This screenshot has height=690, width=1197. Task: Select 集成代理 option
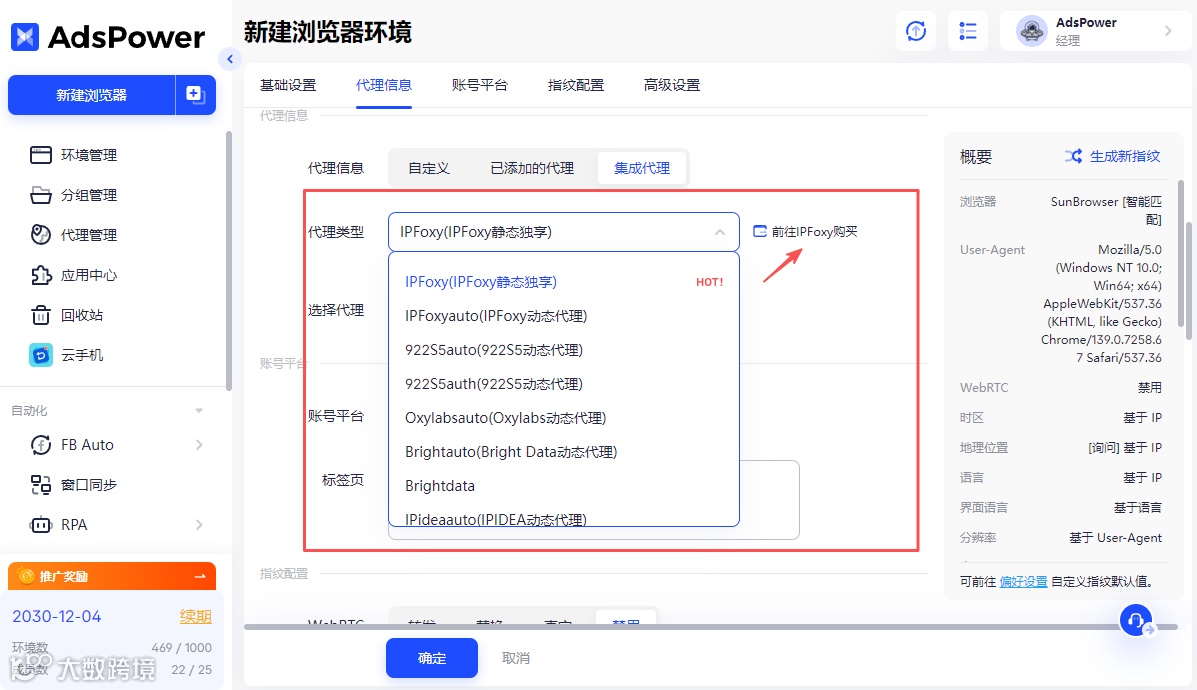click(x=642, y=168)
